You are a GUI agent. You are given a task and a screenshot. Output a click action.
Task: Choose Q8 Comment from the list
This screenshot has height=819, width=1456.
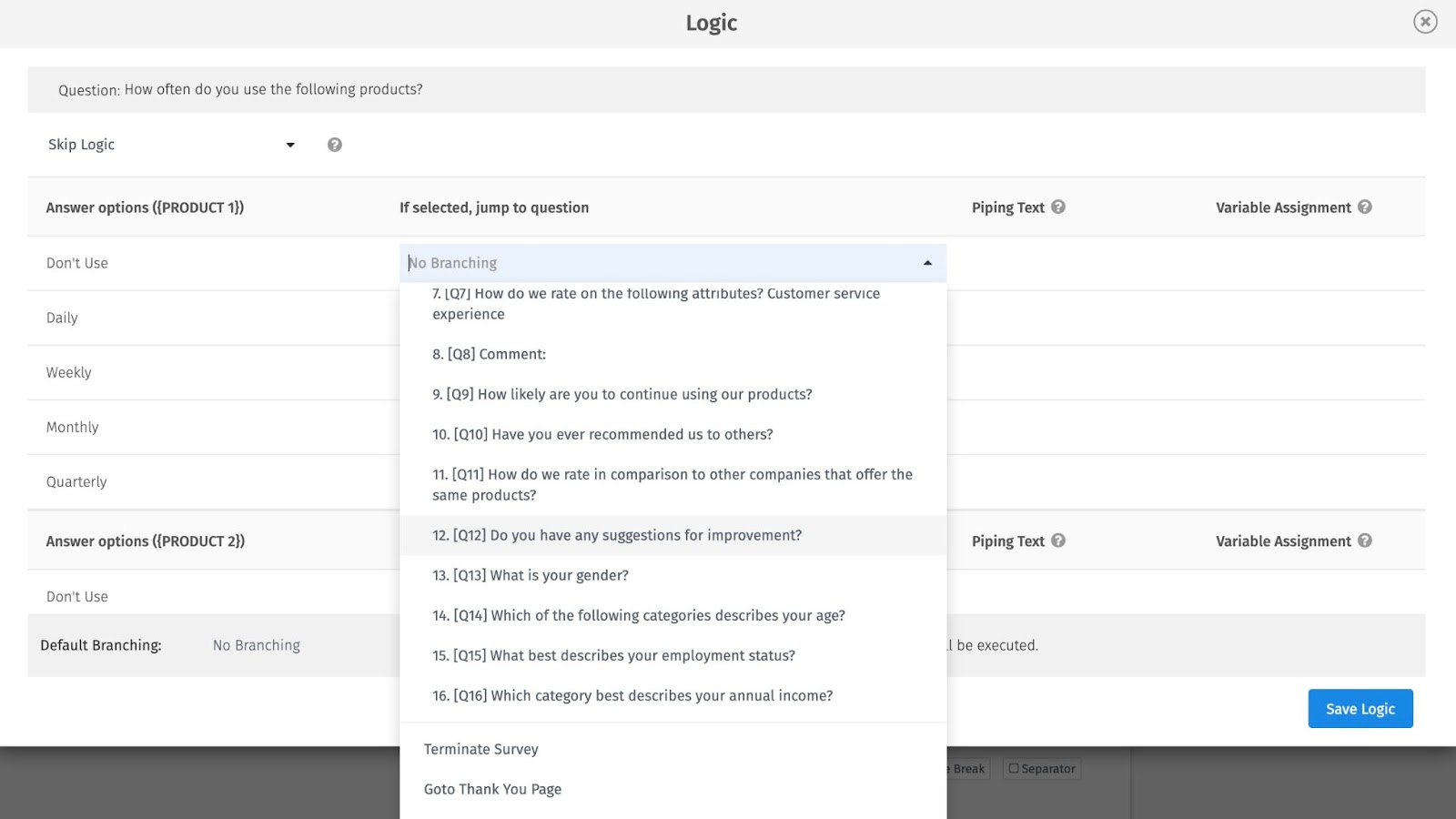point(489,354)
